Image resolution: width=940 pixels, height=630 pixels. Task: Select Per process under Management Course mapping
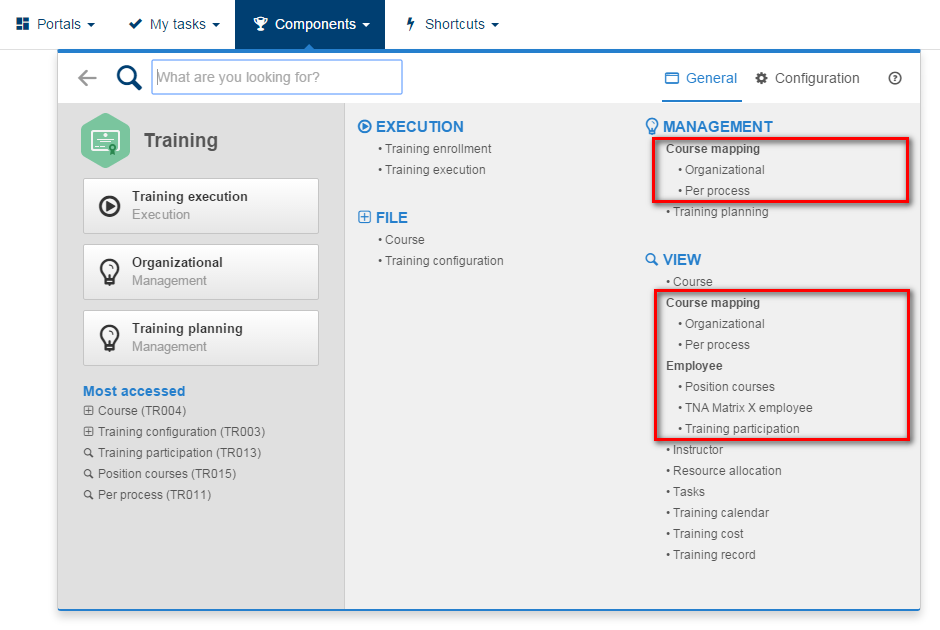coord(717,191)
